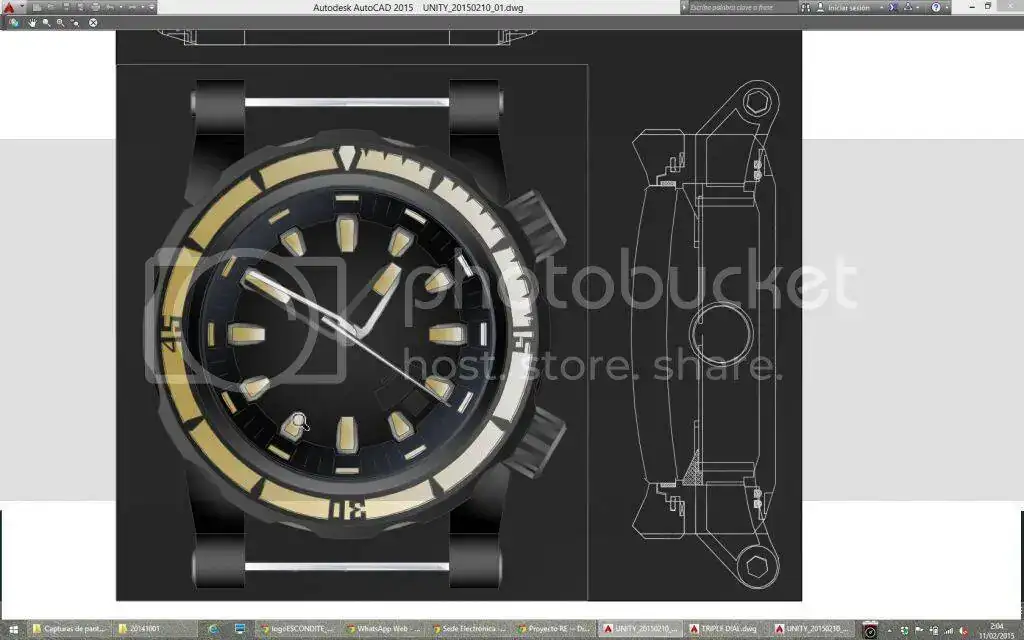Open the AutoCAD Application menu
The image size is (1024, 640).
(x=10, y=8)
